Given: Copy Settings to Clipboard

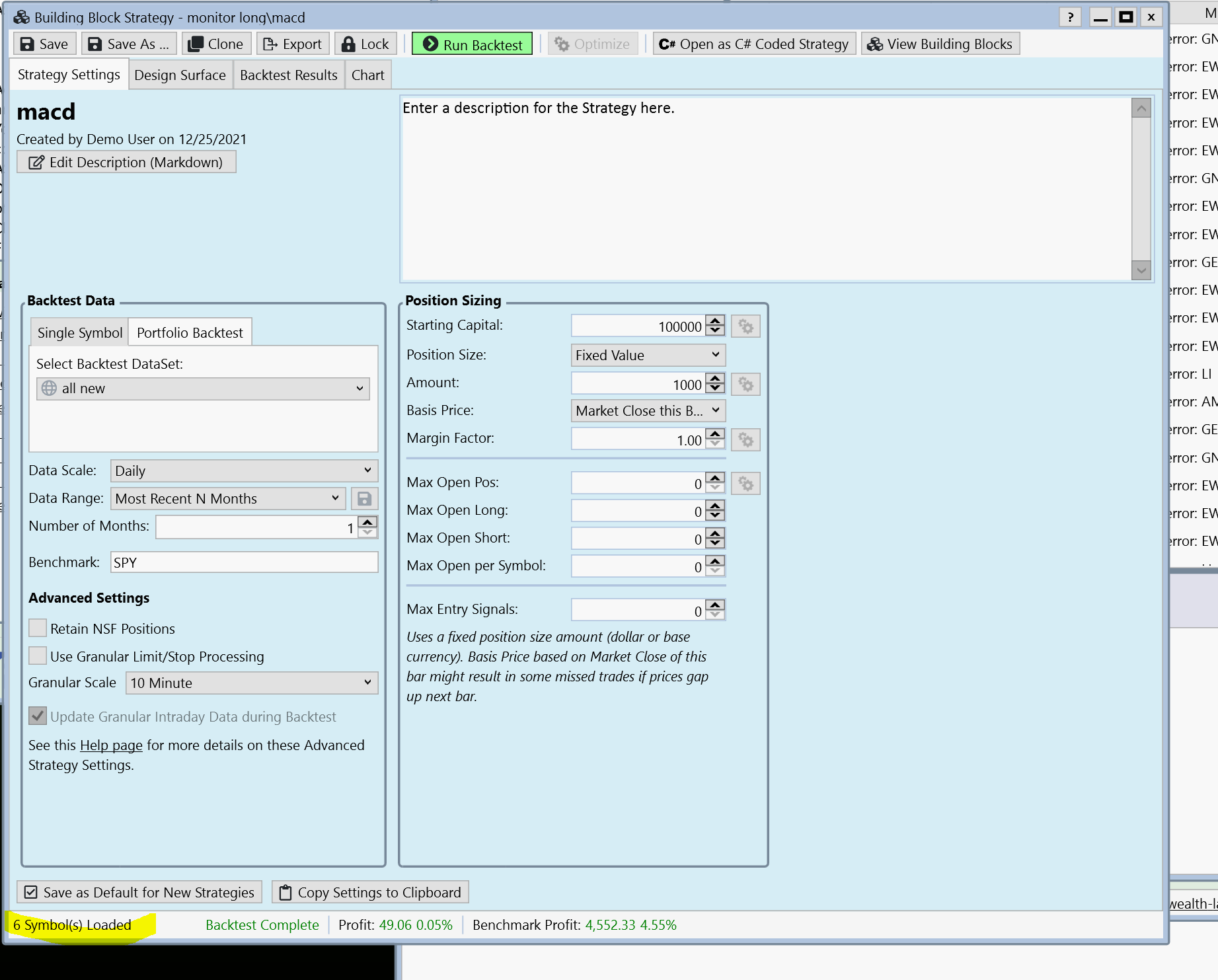Looking at the screenshot, I should tap(370, 893).
